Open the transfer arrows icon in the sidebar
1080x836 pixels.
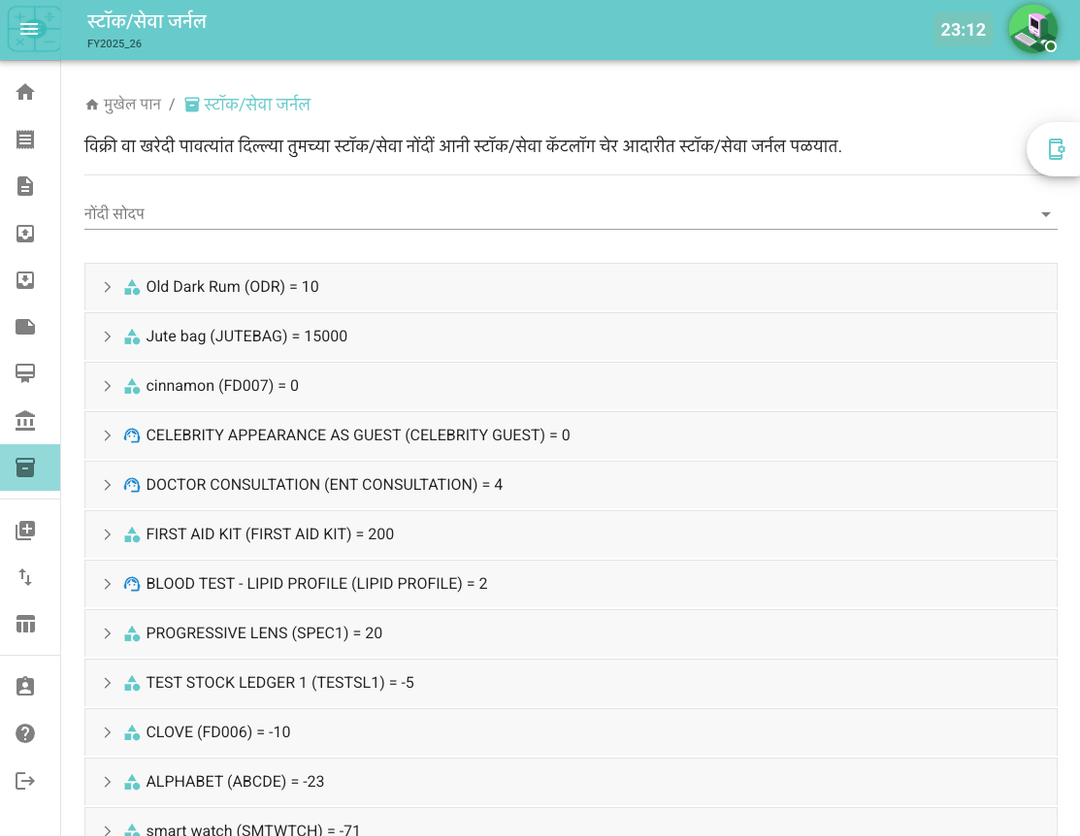tap(26, 577)
